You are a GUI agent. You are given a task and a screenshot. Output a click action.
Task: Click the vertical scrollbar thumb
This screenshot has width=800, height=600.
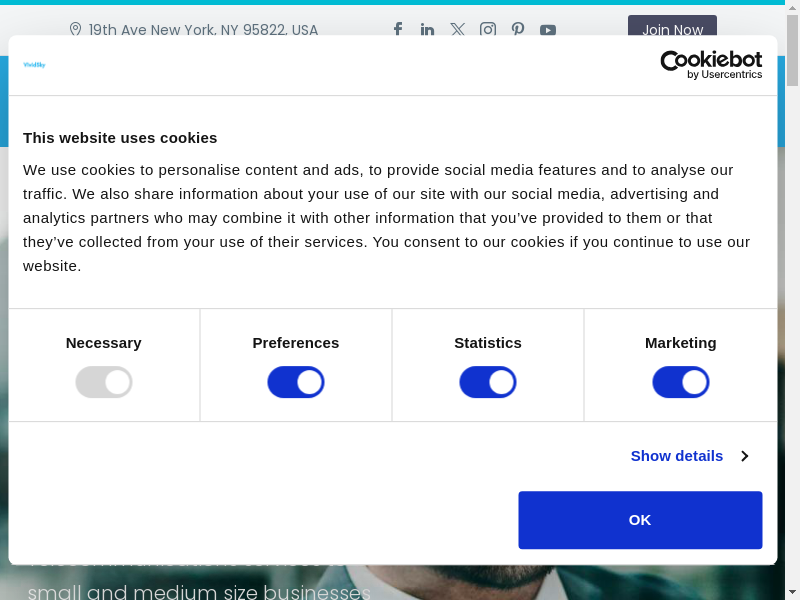(792, 50)
